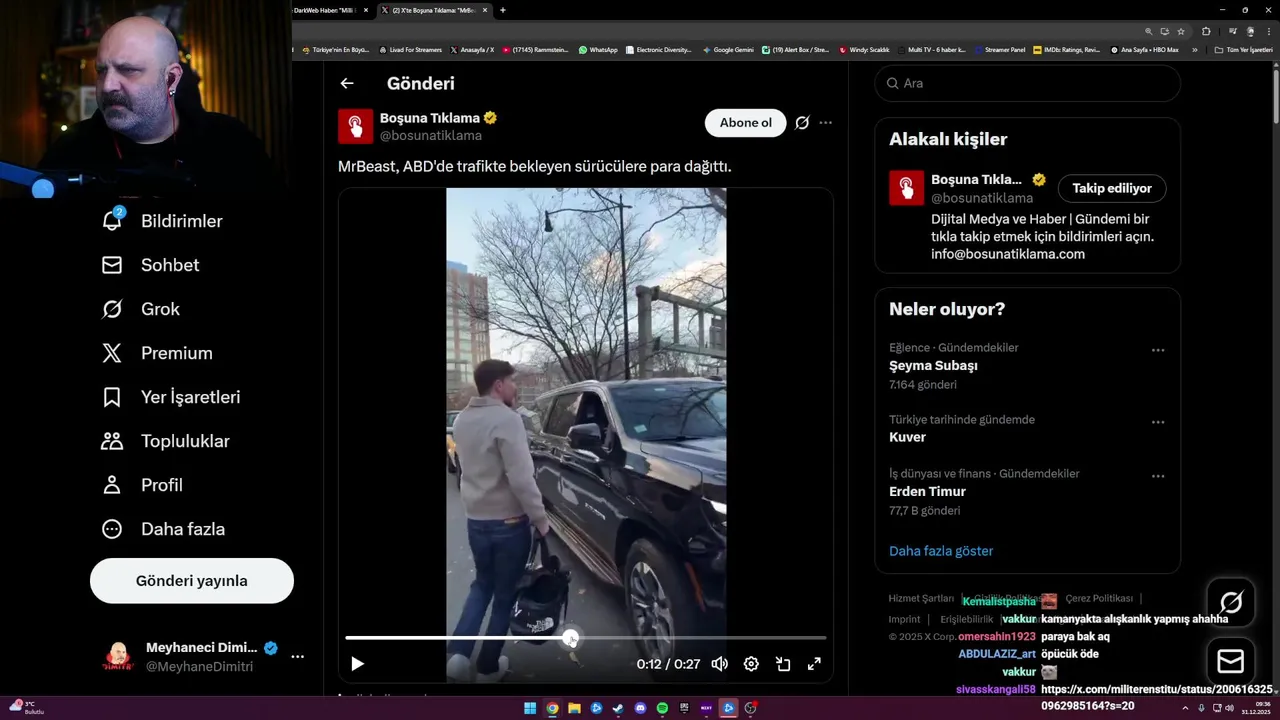Open post options three-dot menu
This screenshot has width=1280, height=720.
click(825, 123)
